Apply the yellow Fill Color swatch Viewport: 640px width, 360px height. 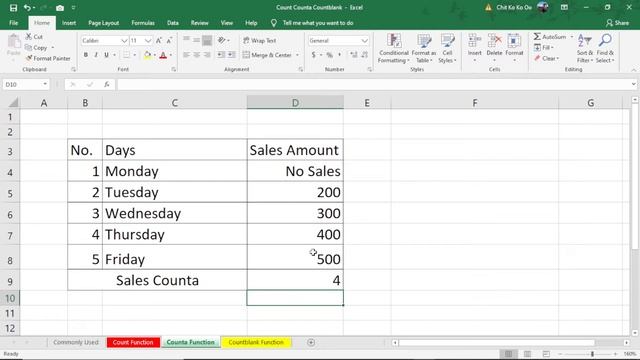[147, 55]
